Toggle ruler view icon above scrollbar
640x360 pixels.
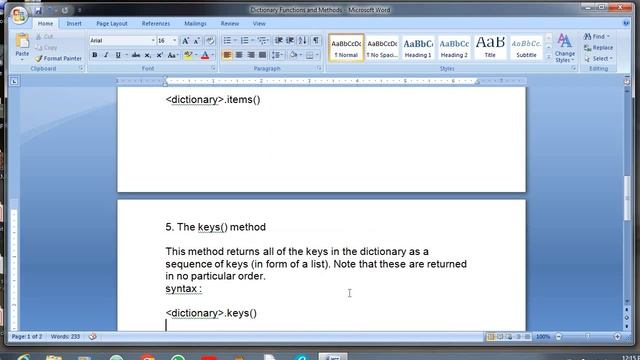tap(627, 81)
